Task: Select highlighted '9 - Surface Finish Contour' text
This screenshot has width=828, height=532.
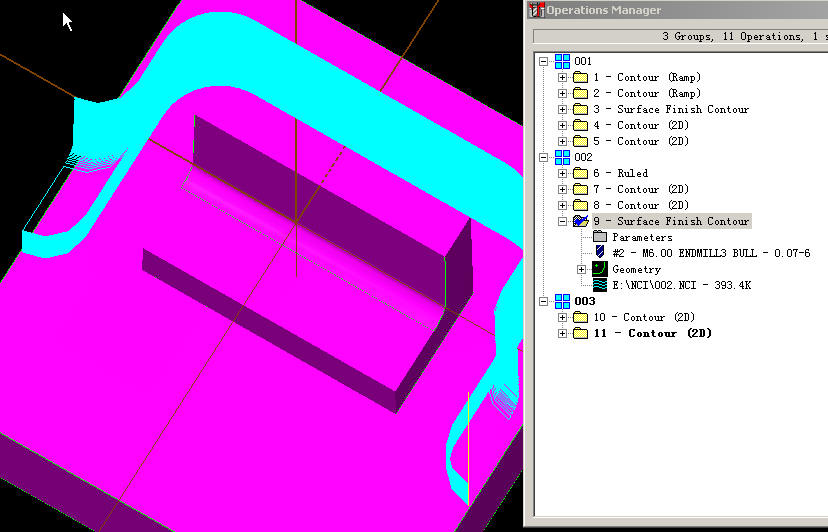Action: tap(671, 221)
